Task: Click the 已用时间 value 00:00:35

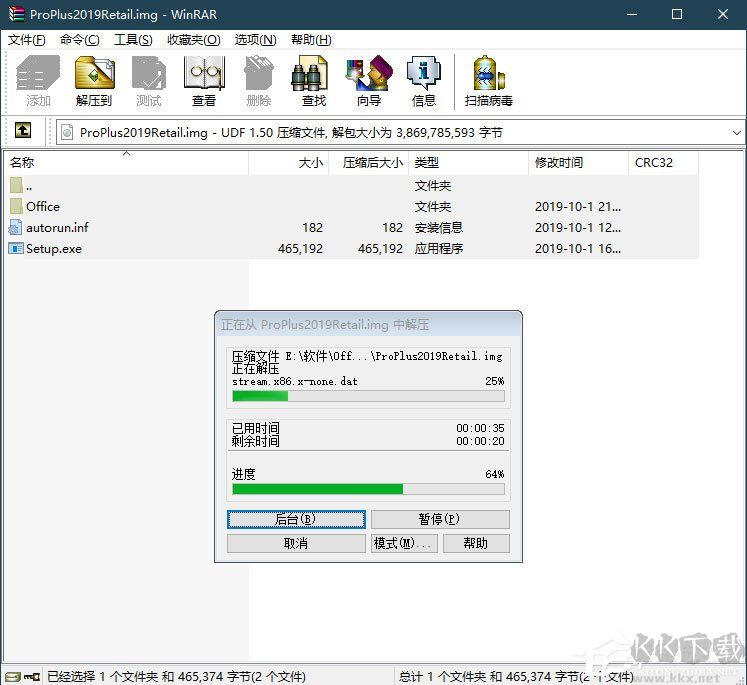Action: tap(480, 428)
